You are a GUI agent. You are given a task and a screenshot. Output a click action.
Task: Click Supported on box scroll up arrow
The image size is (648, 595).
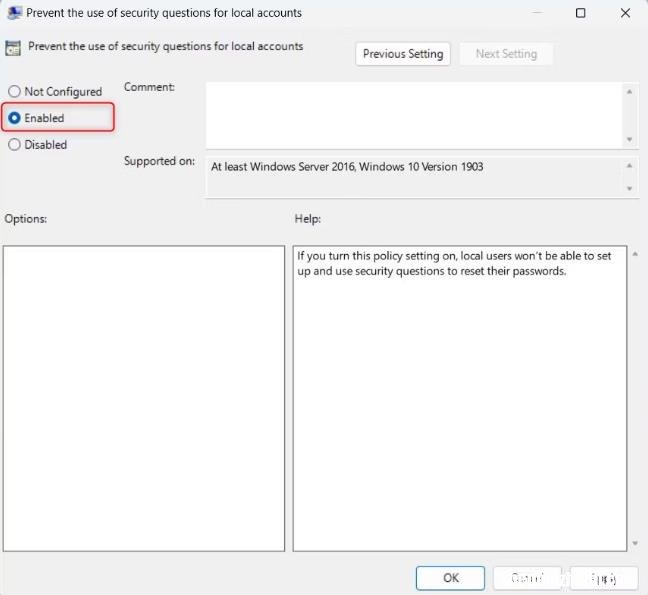point(629,166)
